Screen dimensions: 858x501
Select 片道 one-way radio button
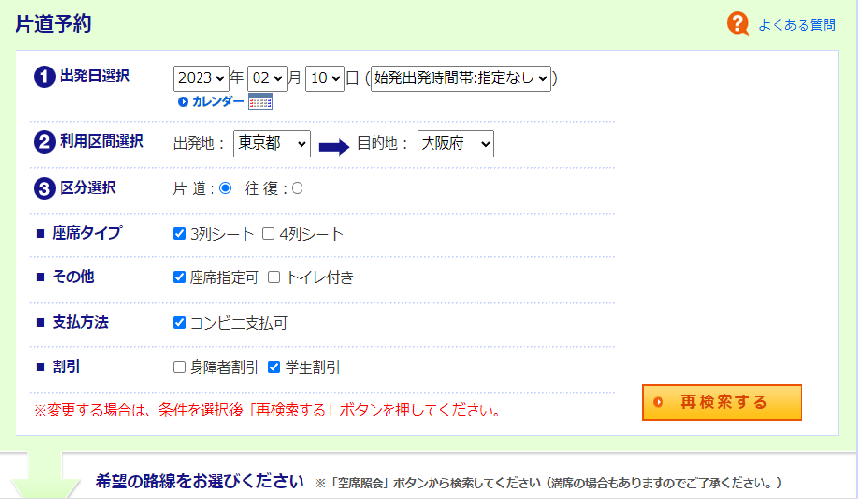225,188
